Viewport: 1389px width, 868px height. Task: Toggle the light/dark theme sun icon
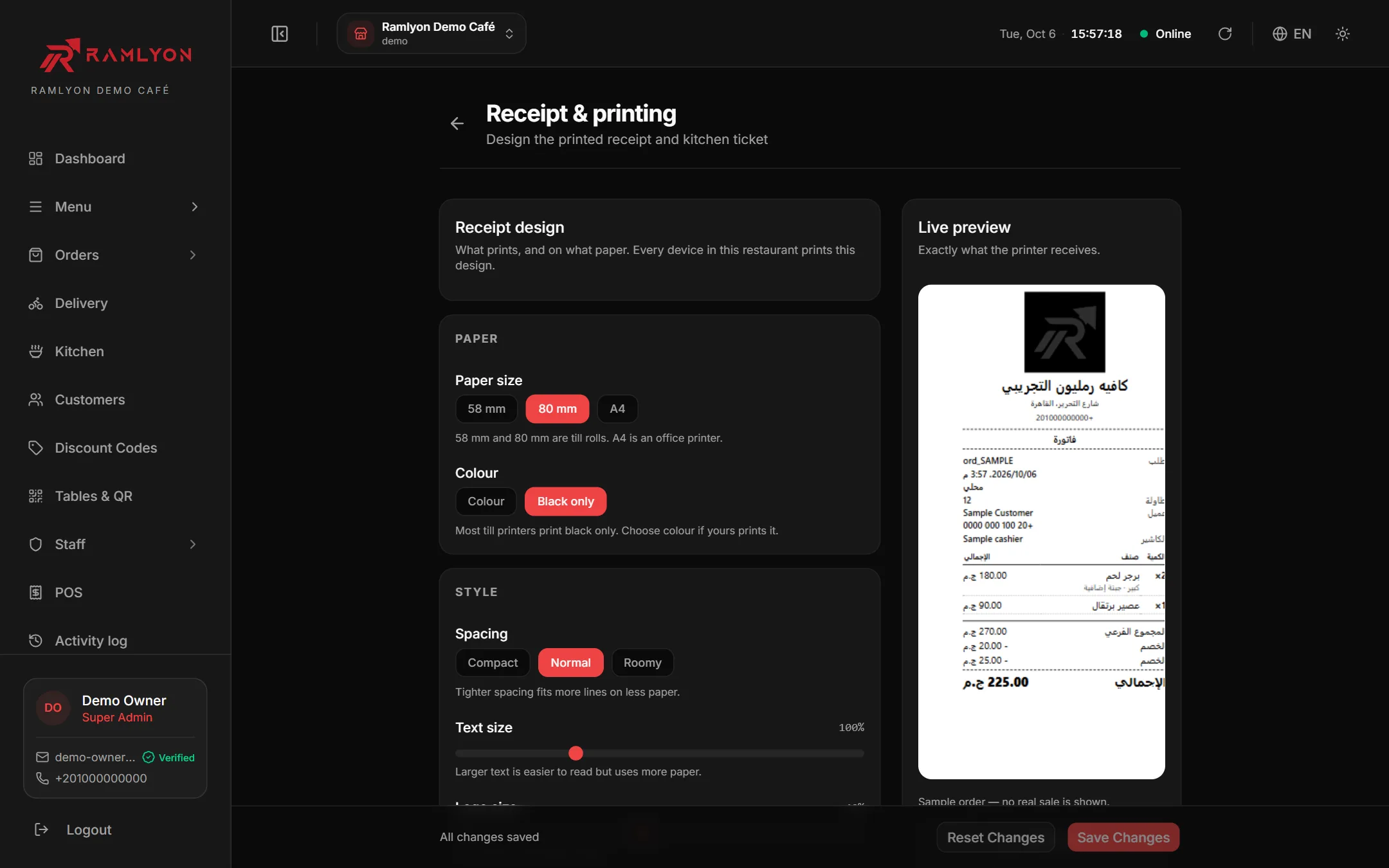(x=1342, y=33)
